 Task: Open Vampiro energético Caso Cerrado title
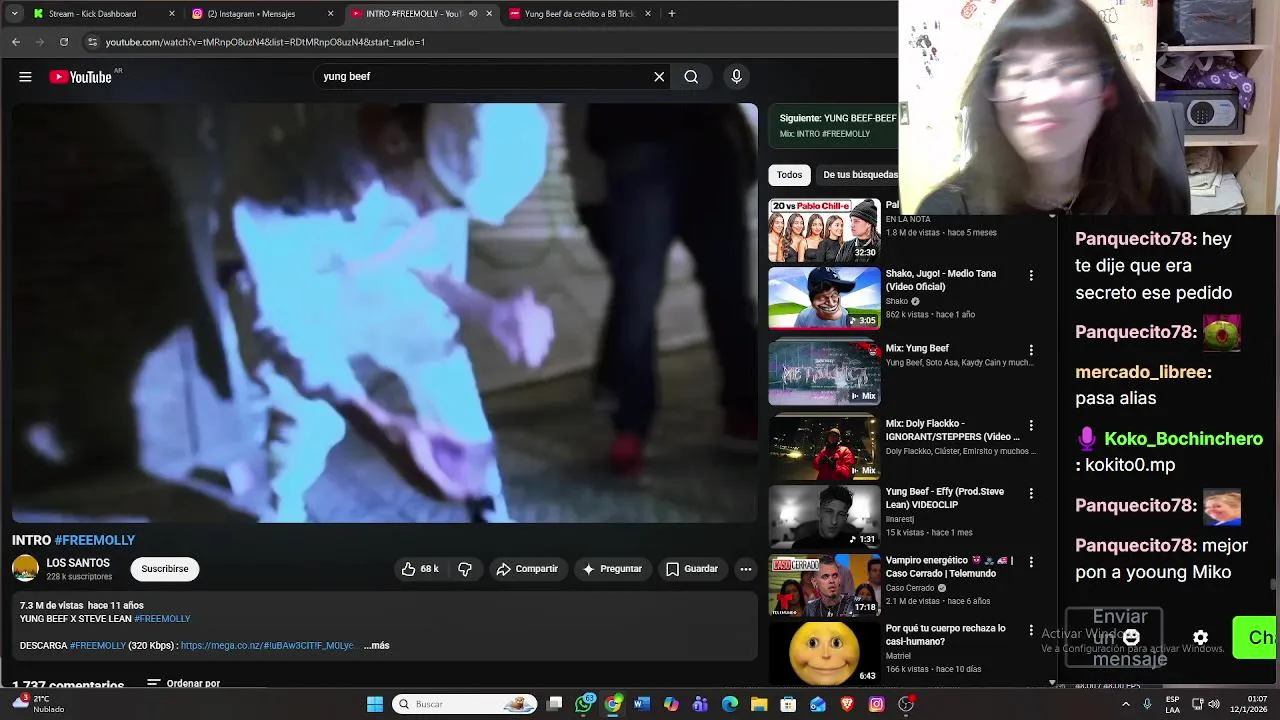949,567
